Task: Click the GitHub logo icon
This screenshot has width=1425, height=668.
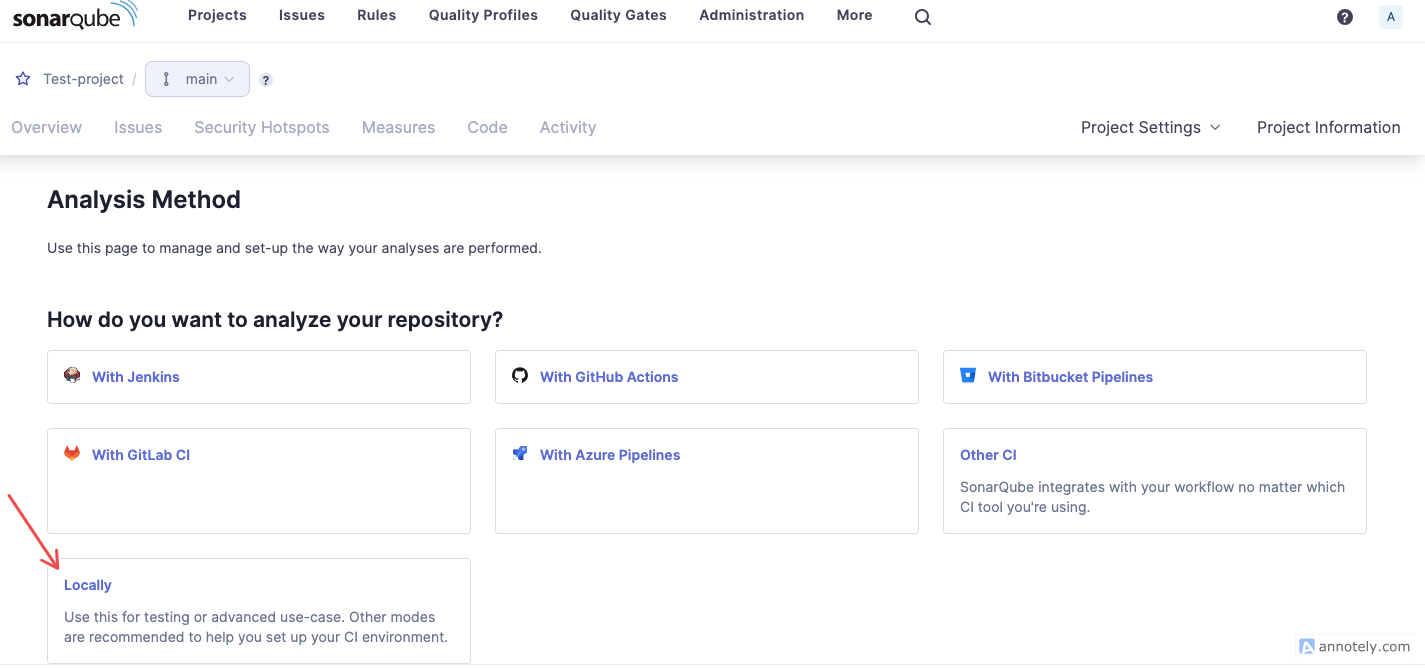Action: point(519,375)
